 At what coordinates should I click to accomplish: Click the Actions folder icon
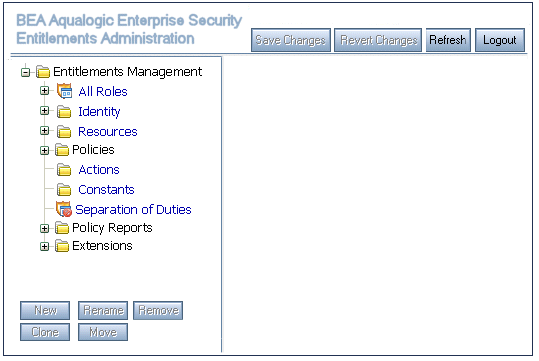click(64, 170)
